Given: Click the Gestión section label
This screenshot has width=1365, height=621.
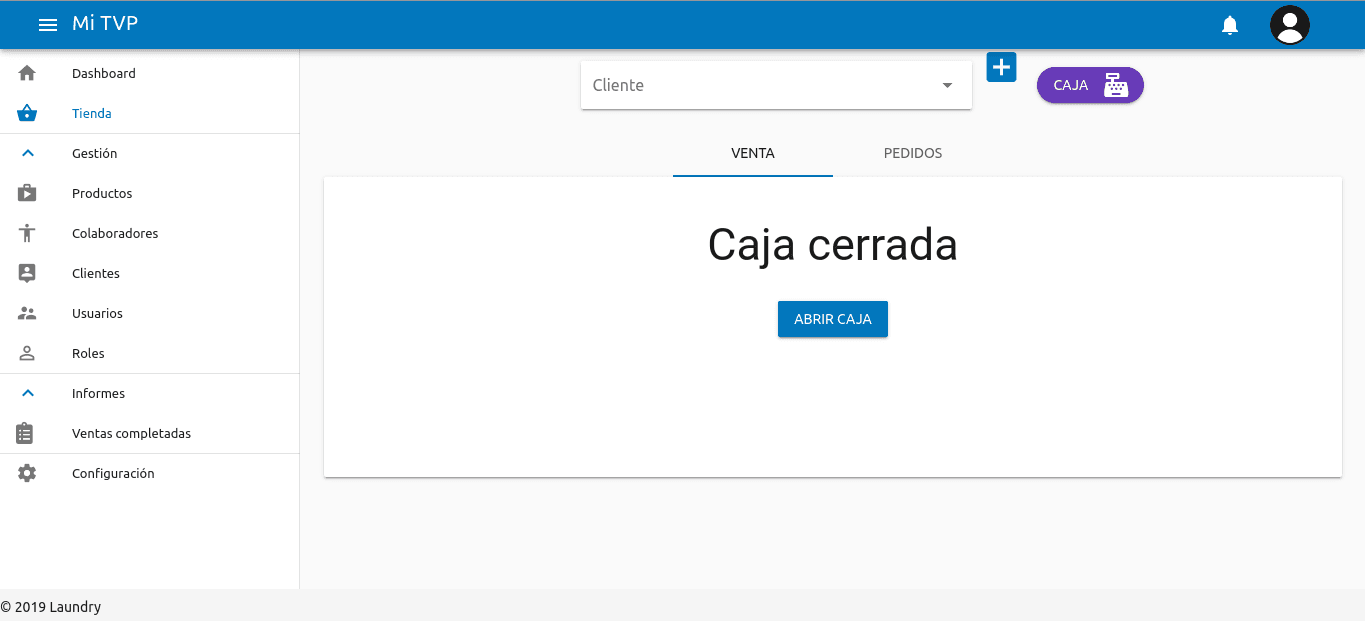Looking at the screenshot, I should point(95,153).
